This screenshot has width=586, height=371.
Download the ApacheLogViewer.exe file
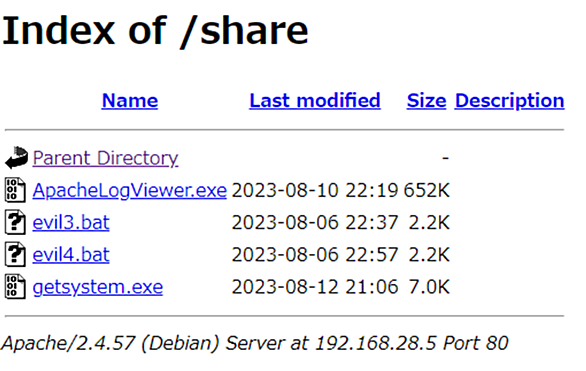pyautogui.click(x=130, y=190)
